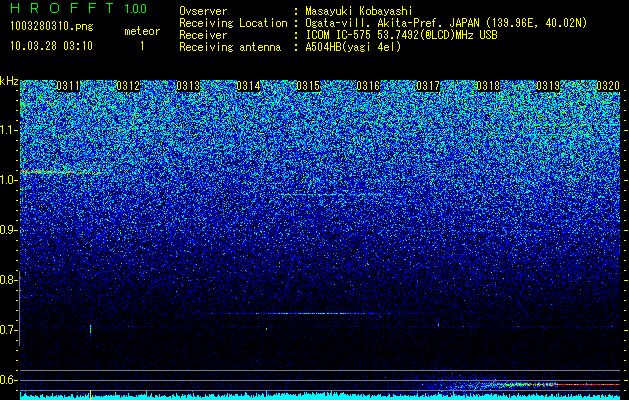Click the 0.9 kHz axis label
Image resolution: width=629 pixels, height=400 pixels.
(x=8, y=230)
